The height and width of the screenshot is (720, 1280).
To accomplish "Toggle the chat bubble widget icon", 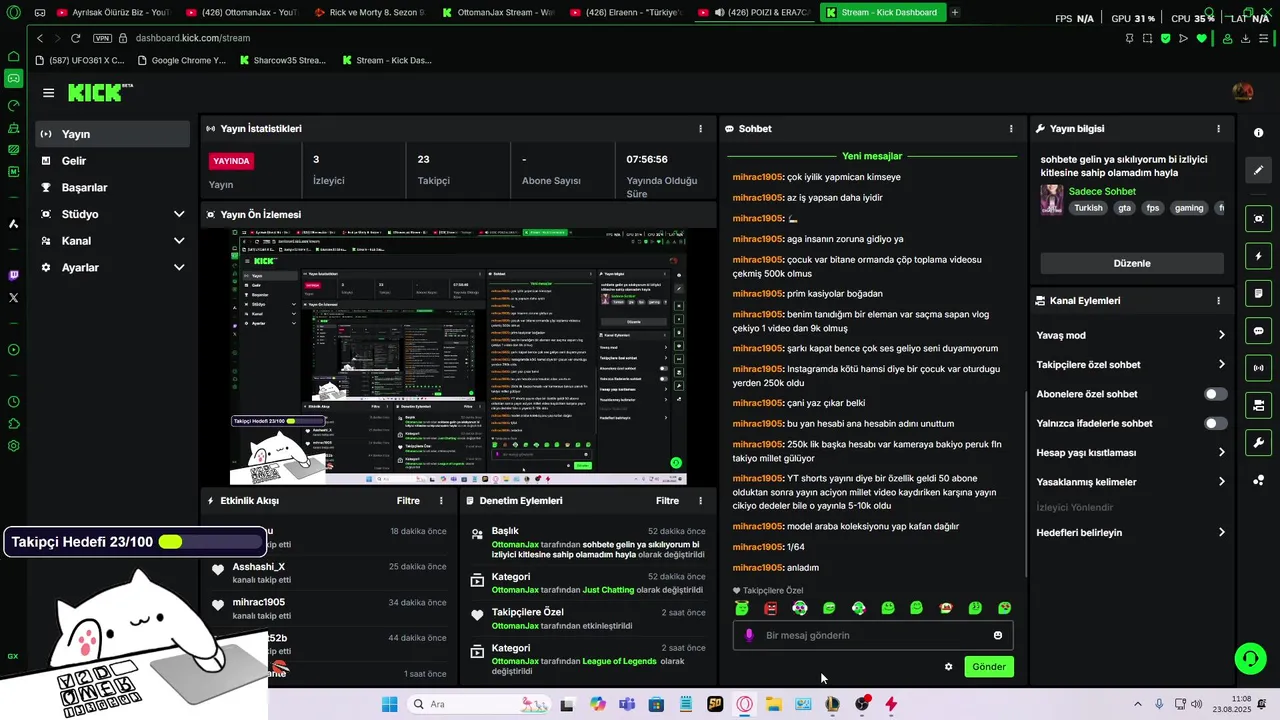I will click(1258, 331).
